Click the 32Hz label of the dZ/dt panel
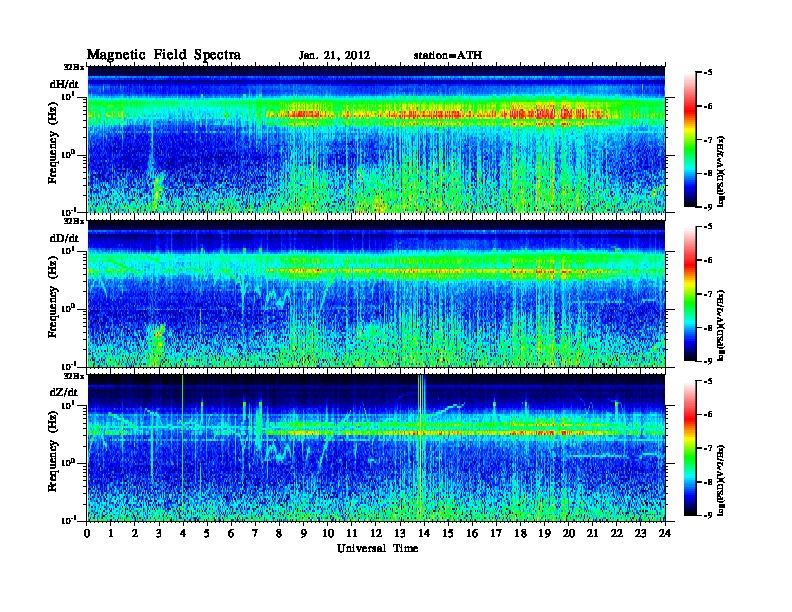The width and height of the screenshot is (792, 612). click(x=74, y=376)
